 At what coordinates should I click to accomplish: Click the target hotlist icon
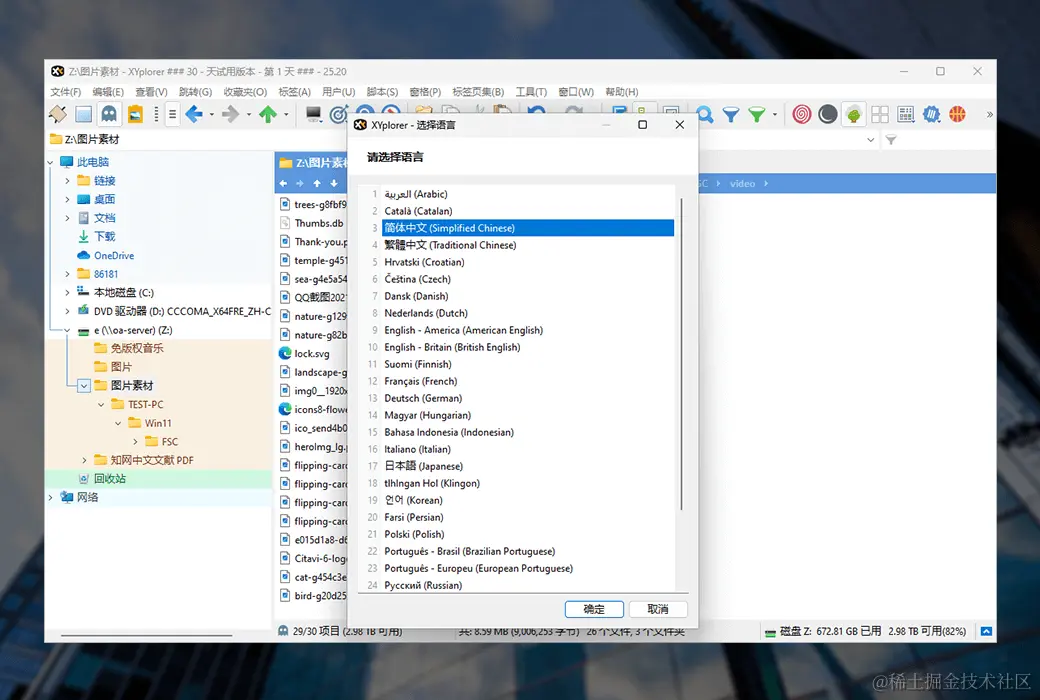pos(338,115)
